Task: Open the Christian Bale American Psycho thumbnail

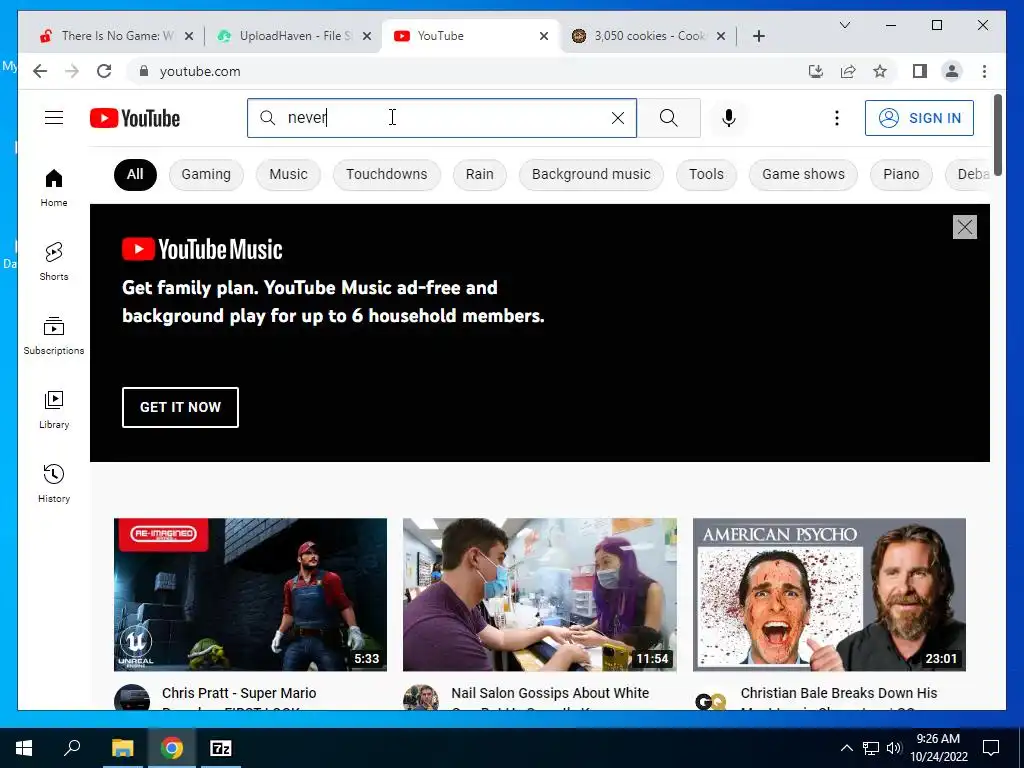Action: pyautogui.click(x=829, y=594)
